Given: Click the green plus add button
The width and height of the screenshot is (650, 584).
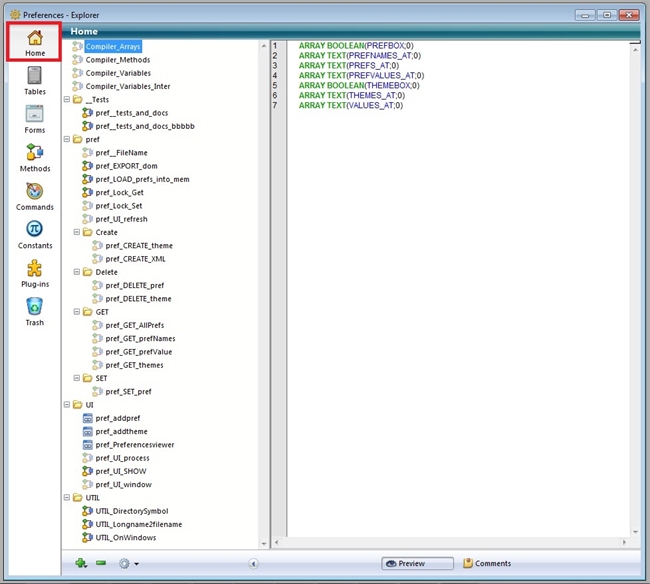Looking at the screenshot, I should 81,563.
